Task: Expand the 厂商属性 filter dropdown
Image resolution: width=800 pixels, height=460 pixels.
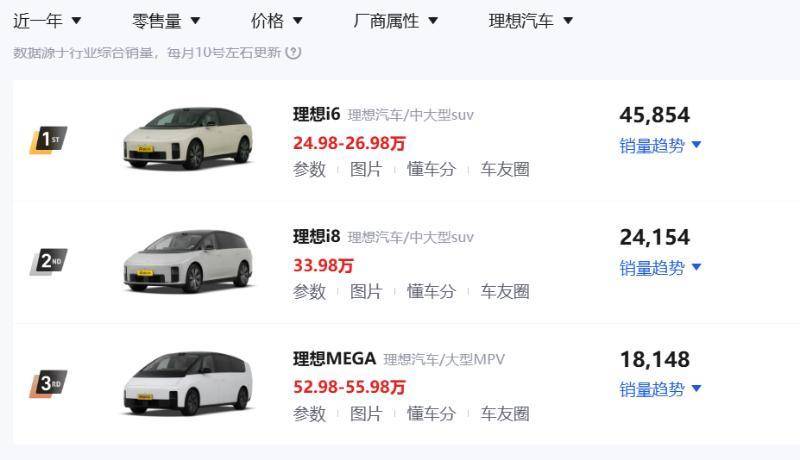Action: [396, 20]
